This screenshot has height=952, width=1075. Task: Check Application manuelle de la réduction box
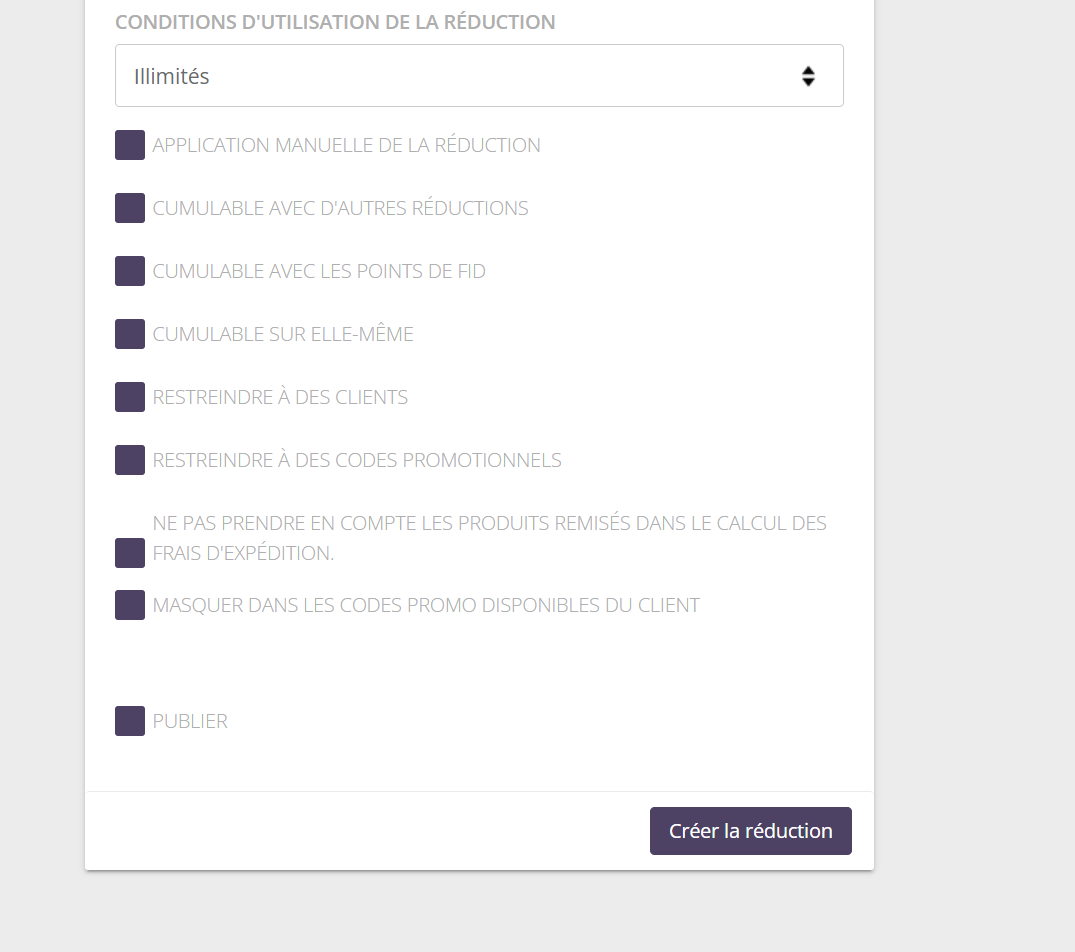click(x=130, y=145)
